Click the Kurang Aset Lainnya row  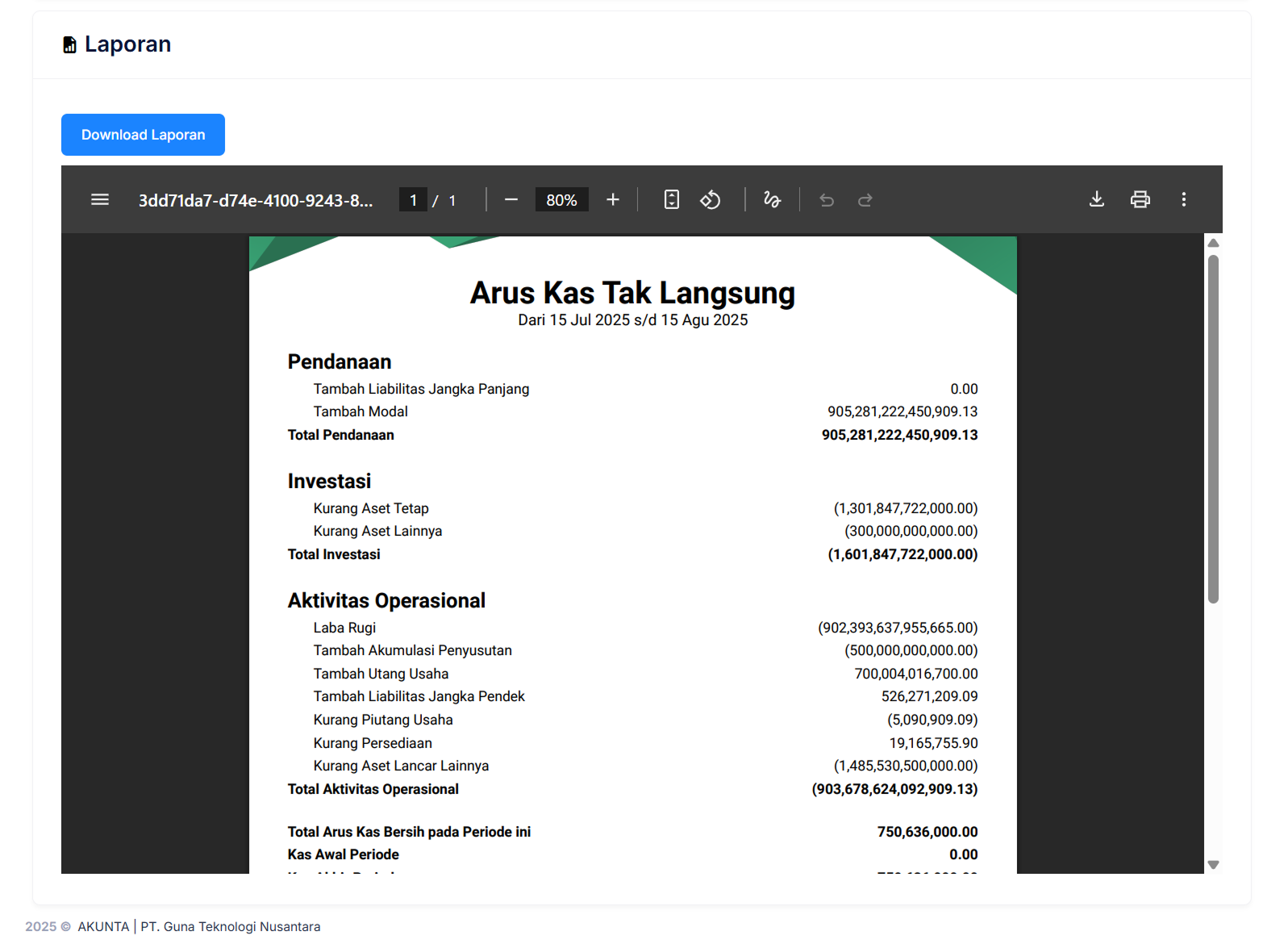pyautogui.click(x=632, y=531)
